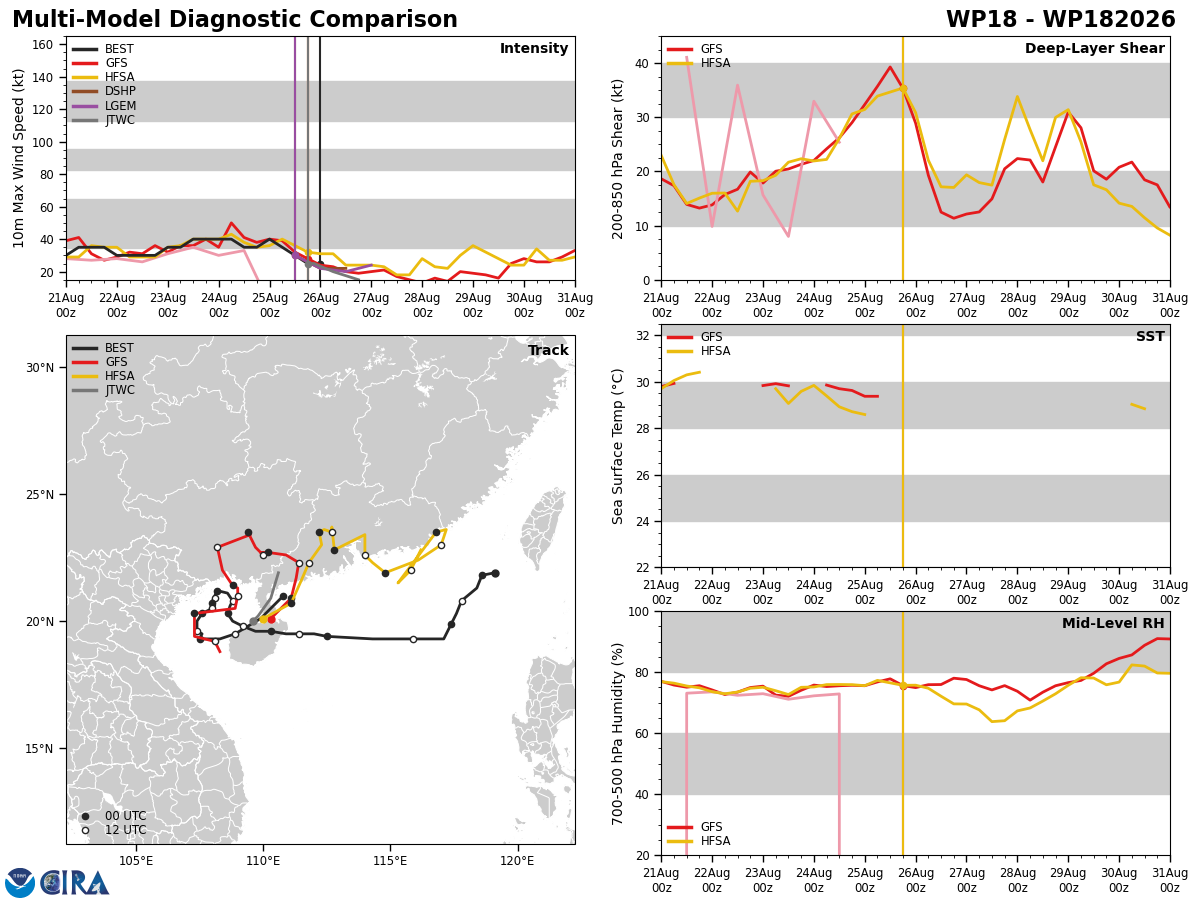Click the yellow current-time line in SST chart
Screen dimensions: 1200x900
coord(903,445)
